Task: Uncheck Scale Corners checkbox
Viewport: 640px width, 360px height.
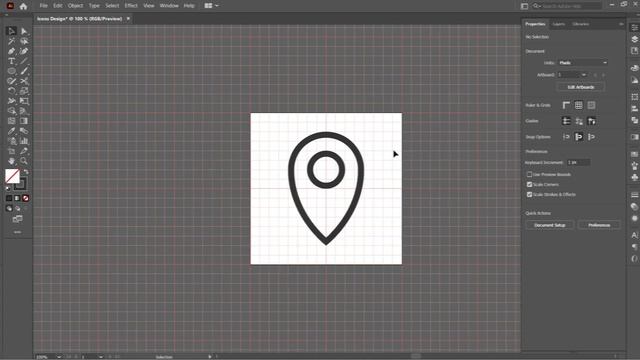Action: pos(529,184)
